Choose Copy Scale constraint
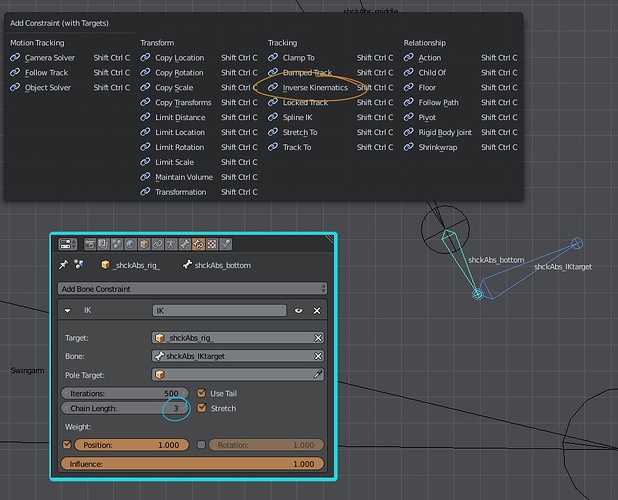The width and height of the screenshot is (618, 500). [199, 87]
